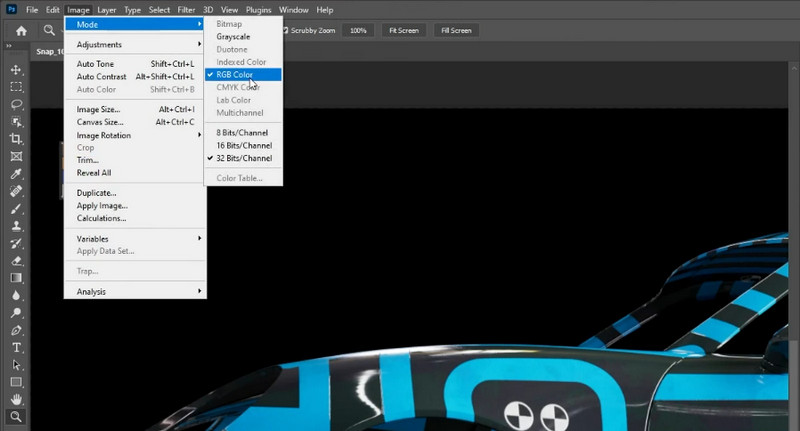Screen dimensions: 800x431
Task: Select the Eraser tool
Action: 16,261
